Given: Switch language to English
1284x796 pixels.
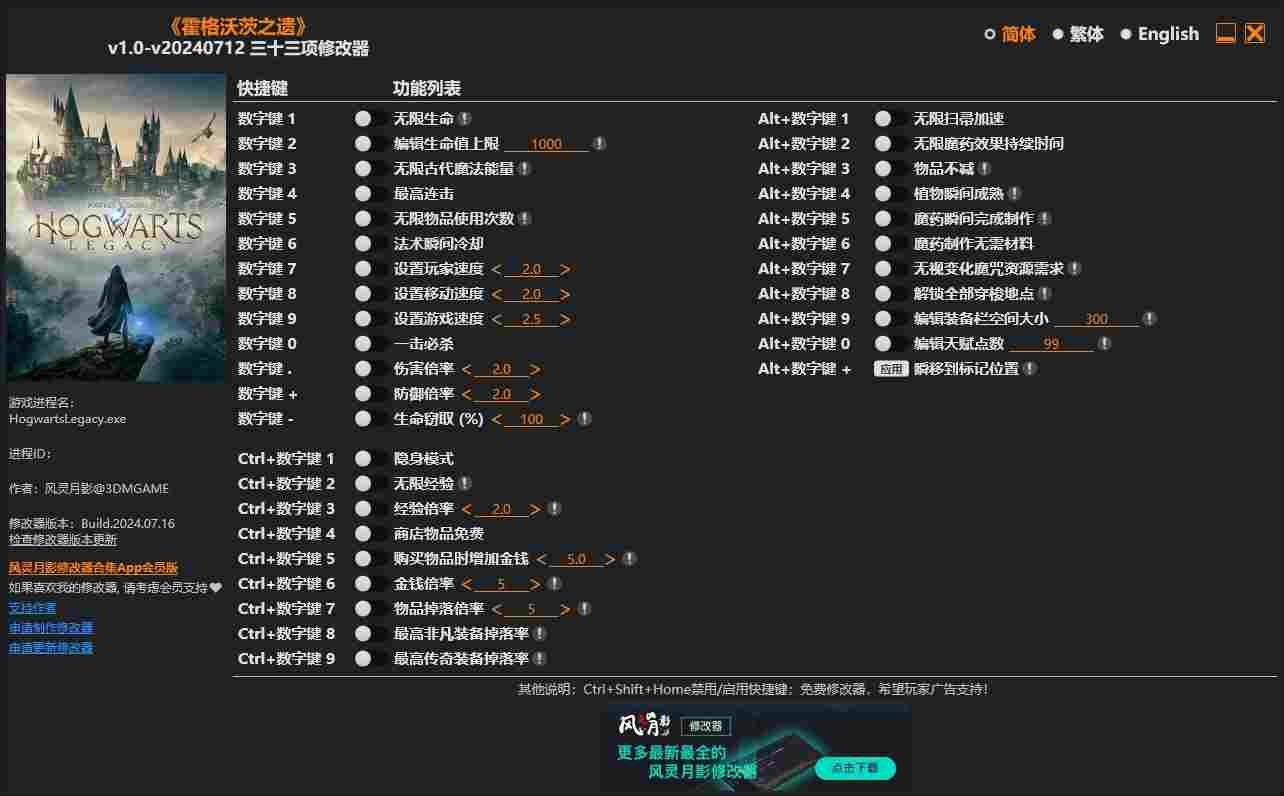Looking at the screenshot, I should tap(1160, 34).
